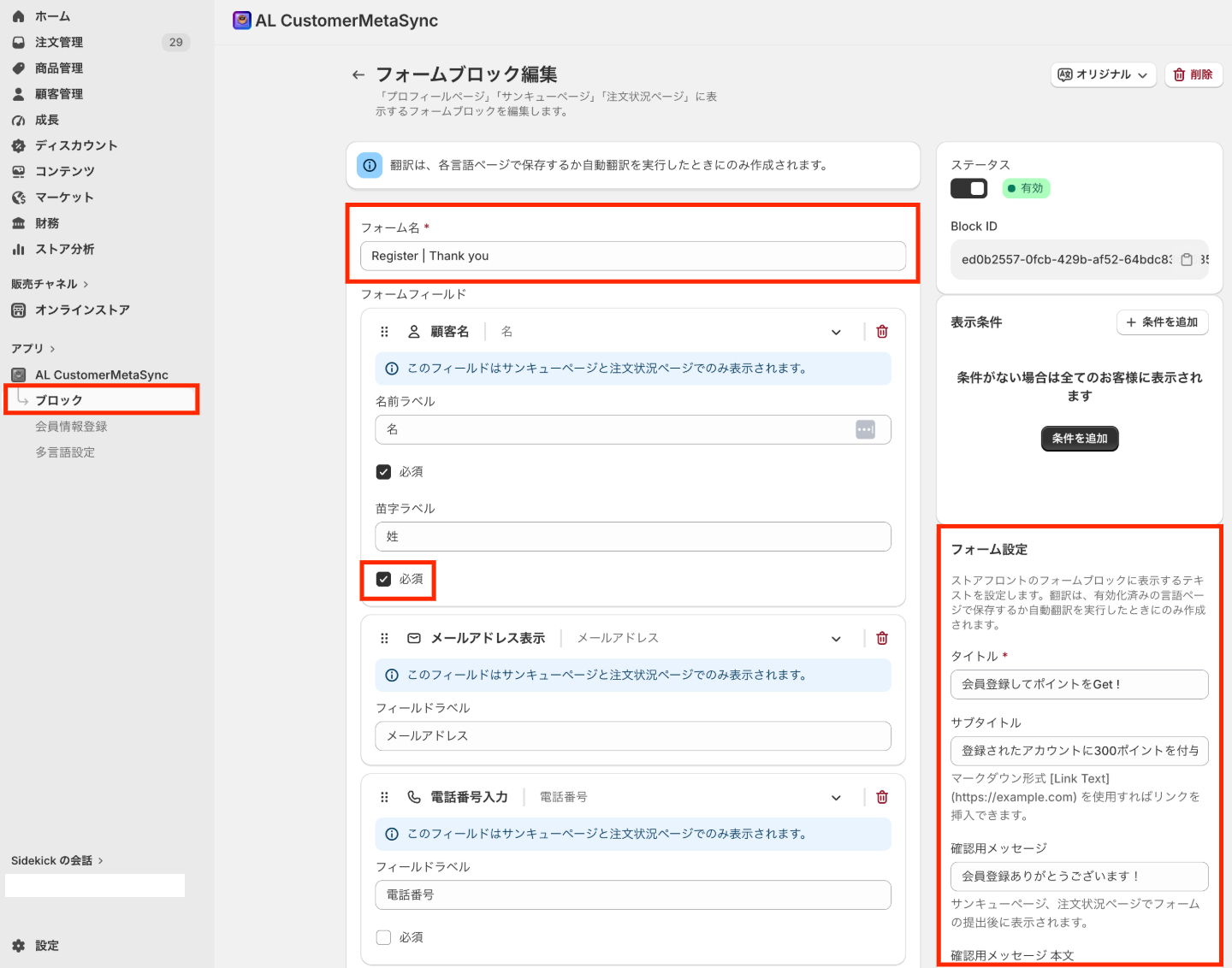Expand アプリ section in sidebar
The image size is (1232, 968).
(x=33, y=348)
